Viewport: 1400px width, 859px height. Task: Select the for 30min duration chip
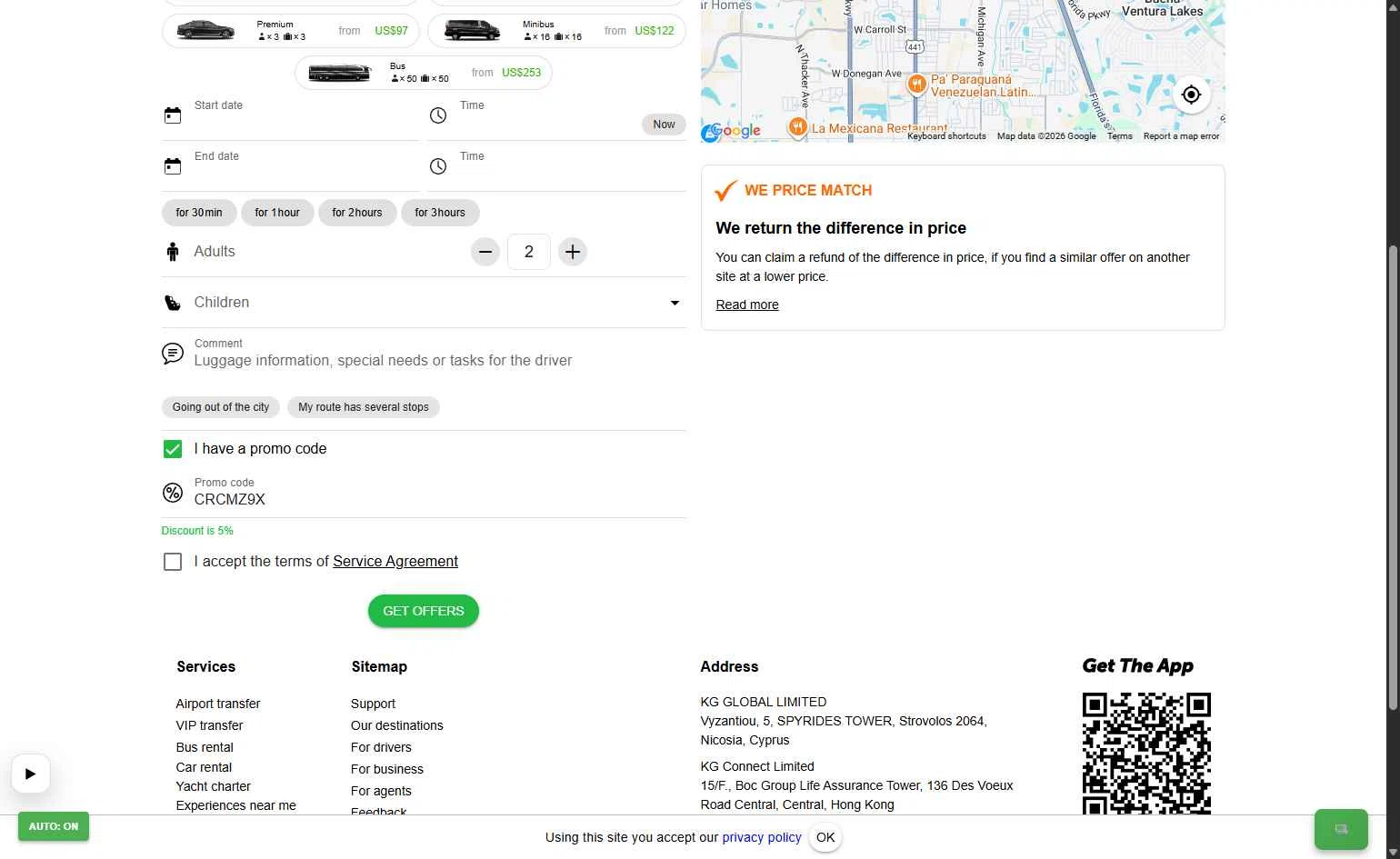[199, 213]
